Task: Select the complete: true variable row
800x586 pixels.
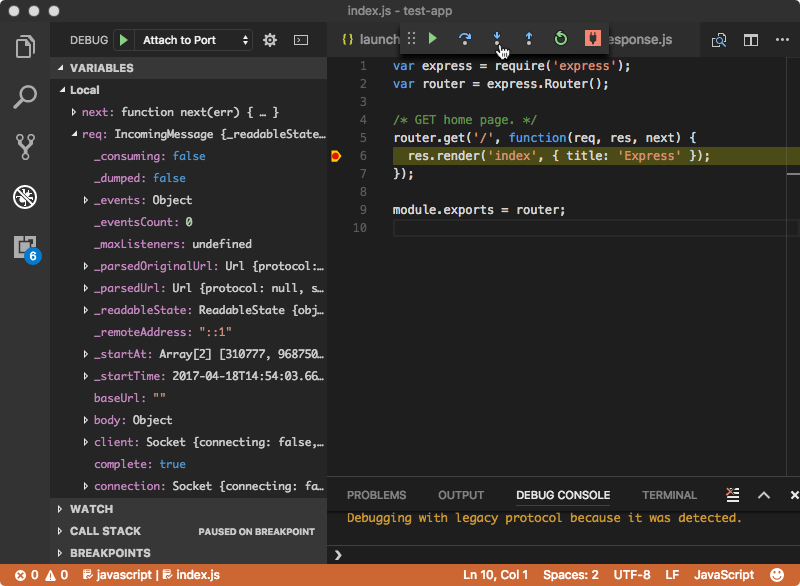Action: tap(188, 464)
